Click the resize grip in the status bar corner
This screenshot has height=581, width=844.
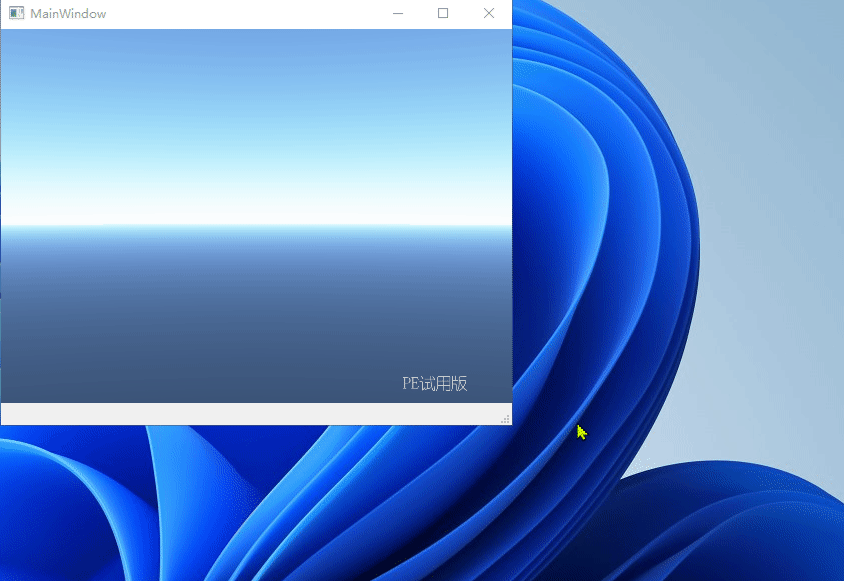click(505, 419)
